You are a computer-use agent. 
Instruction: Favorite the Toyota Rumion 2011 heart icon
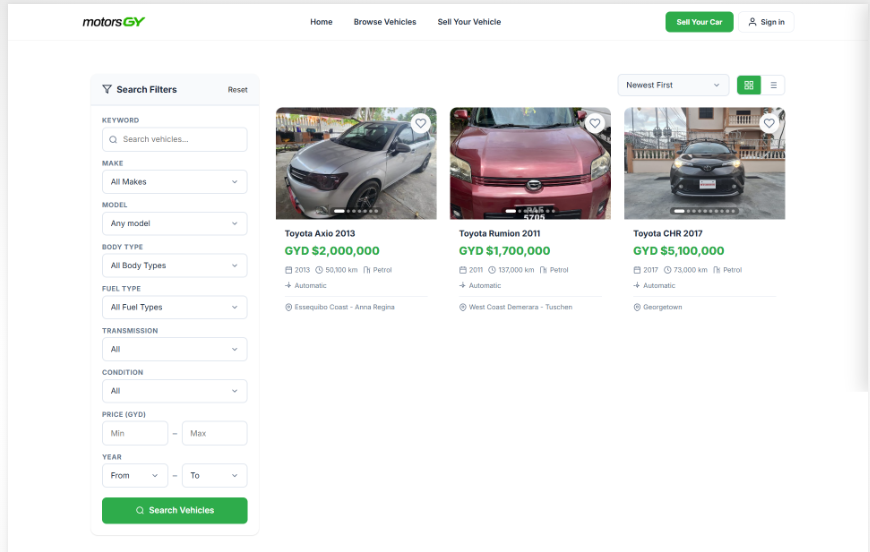595,123
